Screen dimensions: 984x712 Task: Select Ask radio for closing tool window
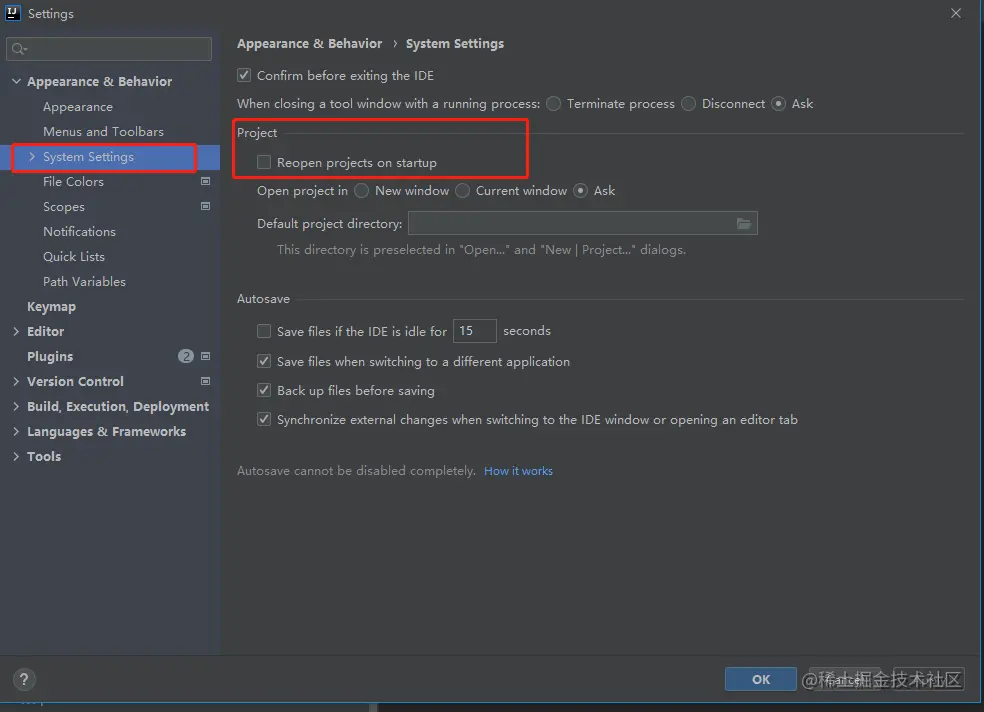pyautogui.click(x=779, y=104)
